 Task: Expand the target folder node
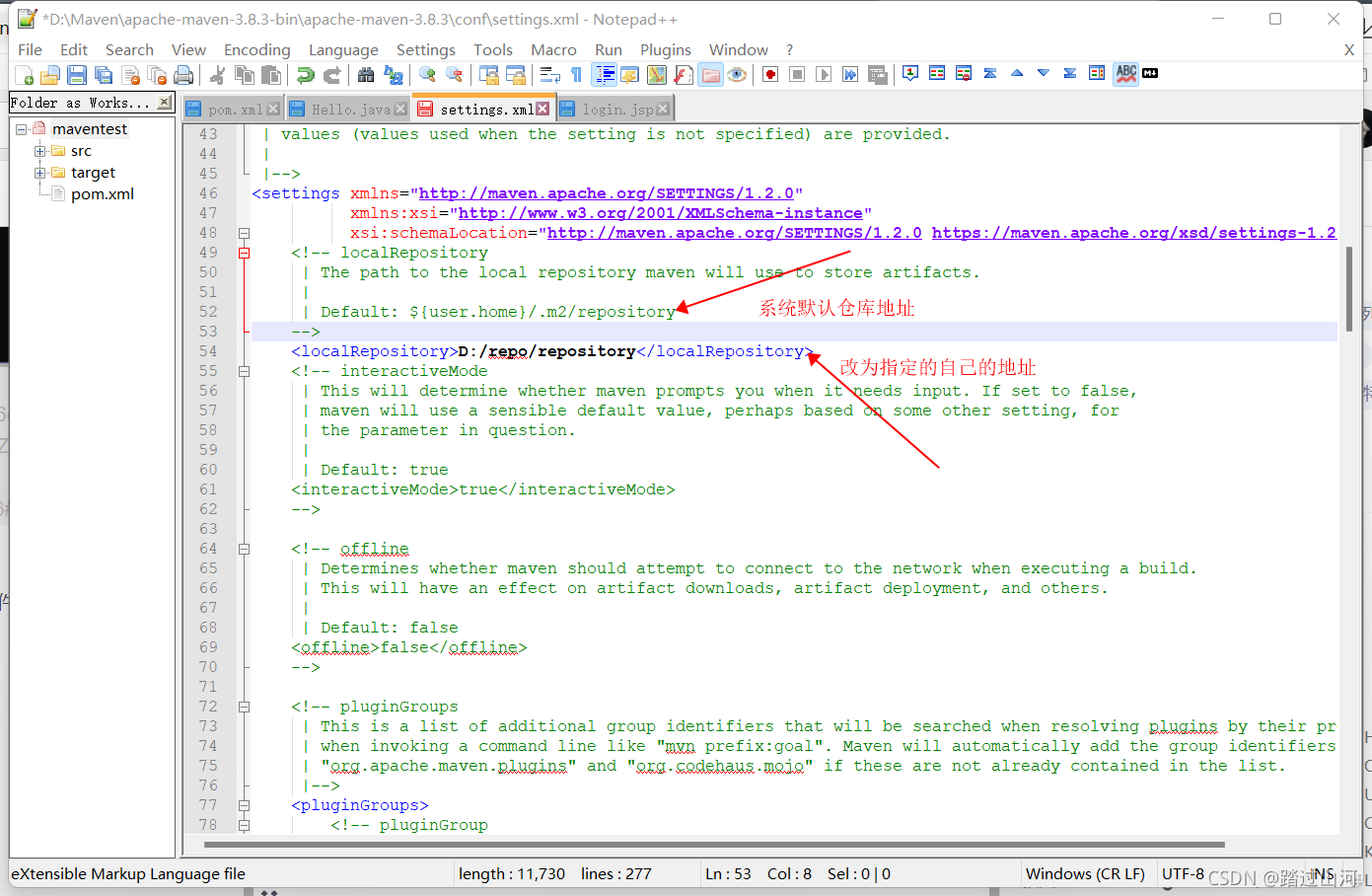(x=40, y=173)
